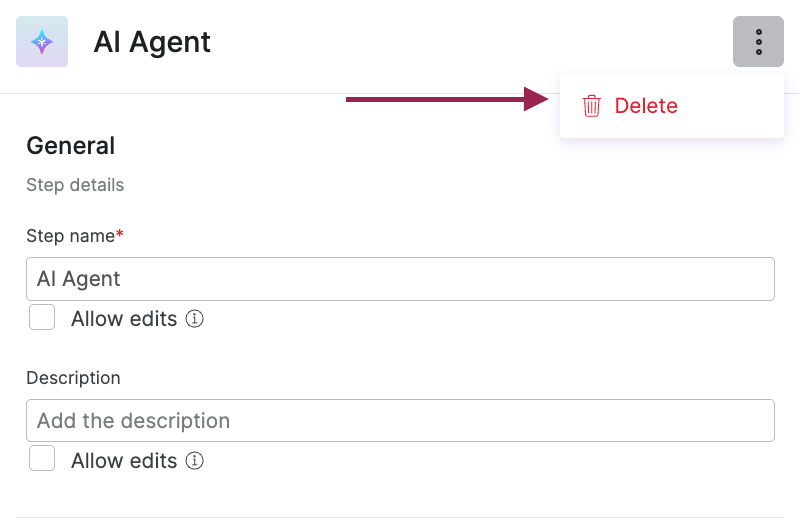Image resolution: width=800 pixels, height=526 pixels.
Task: Open info tooltip for Step name Allow edits
Action: [x=194, y=319]
